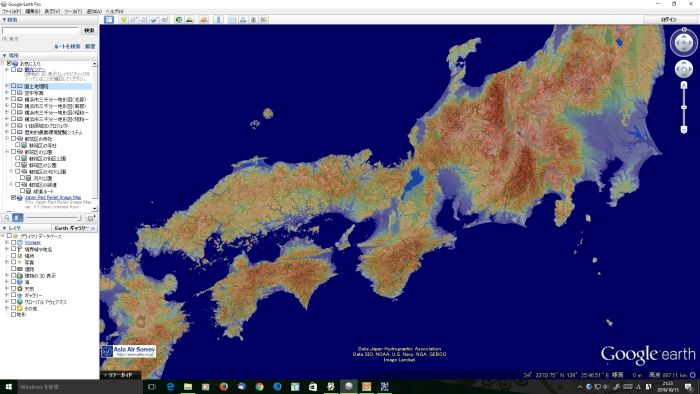The width and height of the screenshot is (700, 394).
Task: Expand the ギャラリー layer tree node
Action: 7,295
